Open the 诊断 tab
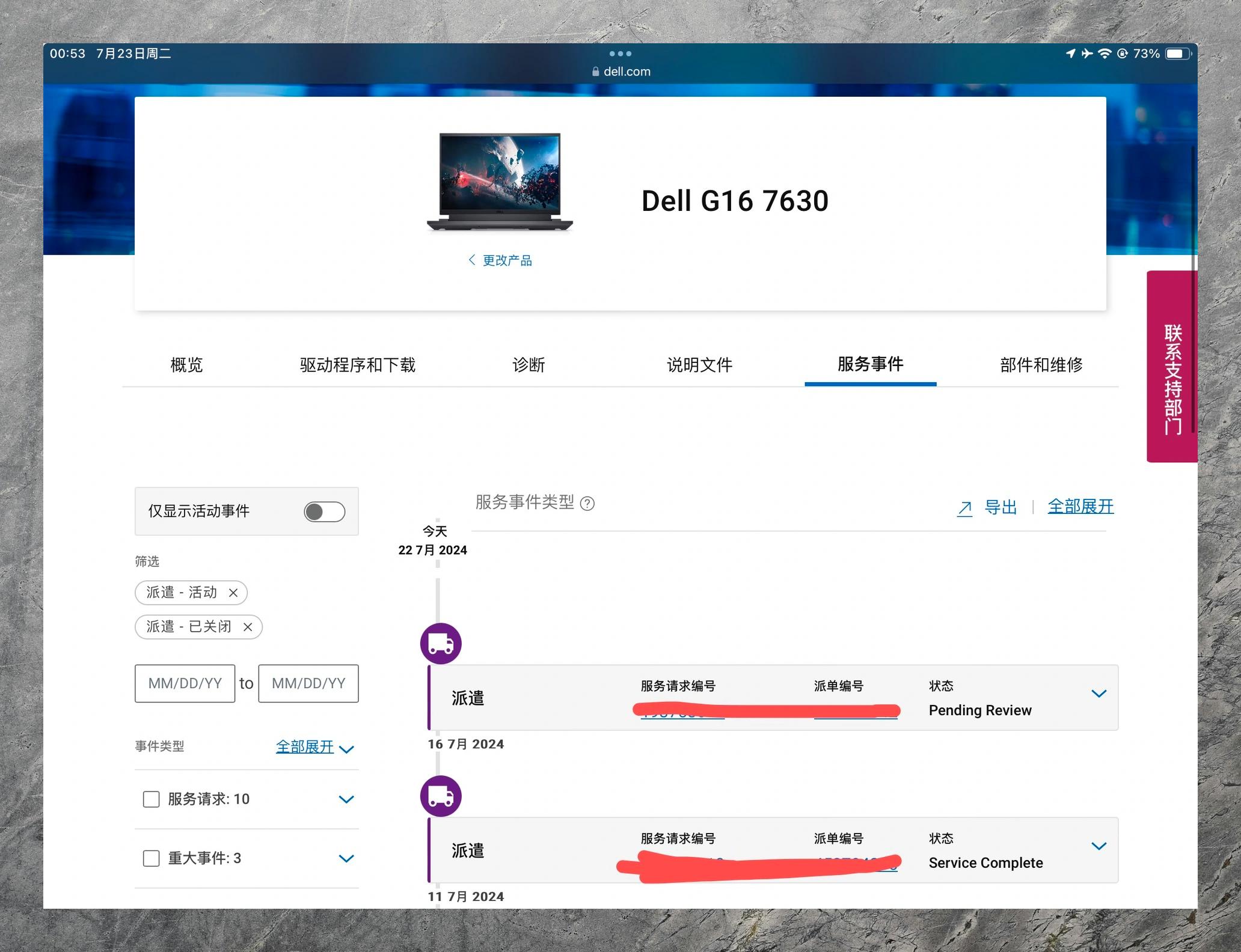The width and height of the screenshot is (1241, 952). pos(529,365)
